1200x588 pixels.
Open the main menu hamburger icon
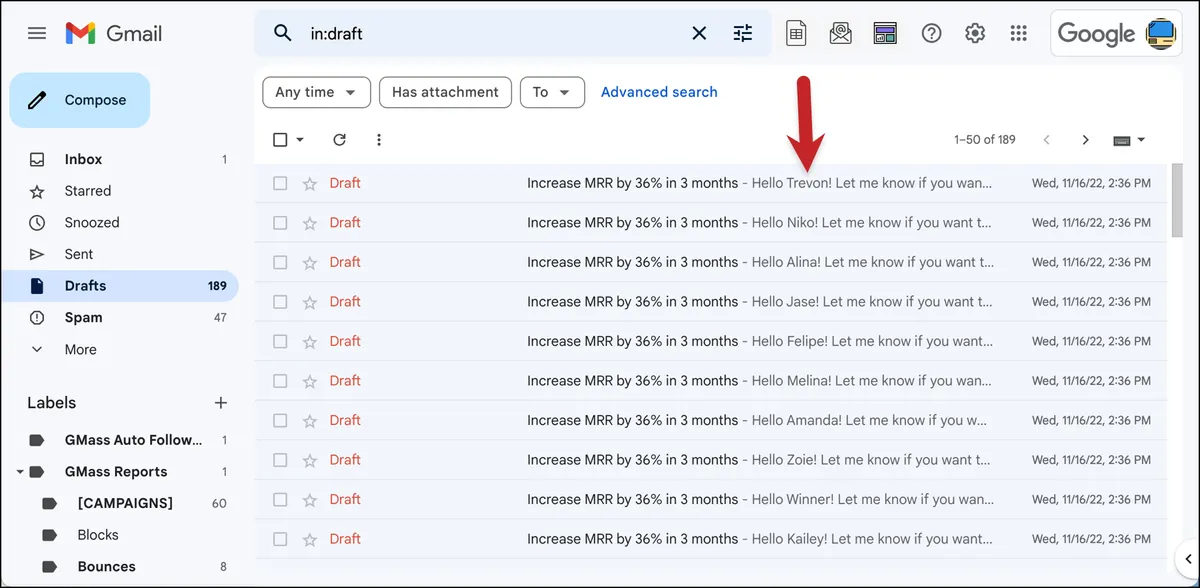pyautogui.click(x=37, y=33)
